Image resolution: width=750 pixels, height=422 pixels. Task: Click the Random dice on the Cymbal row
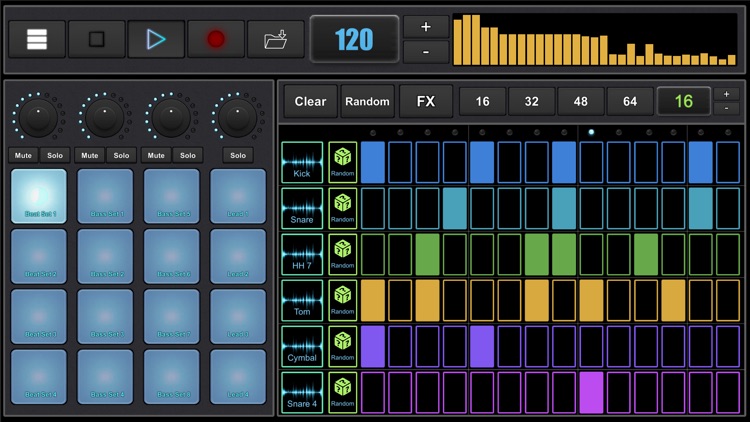(342, 346)
